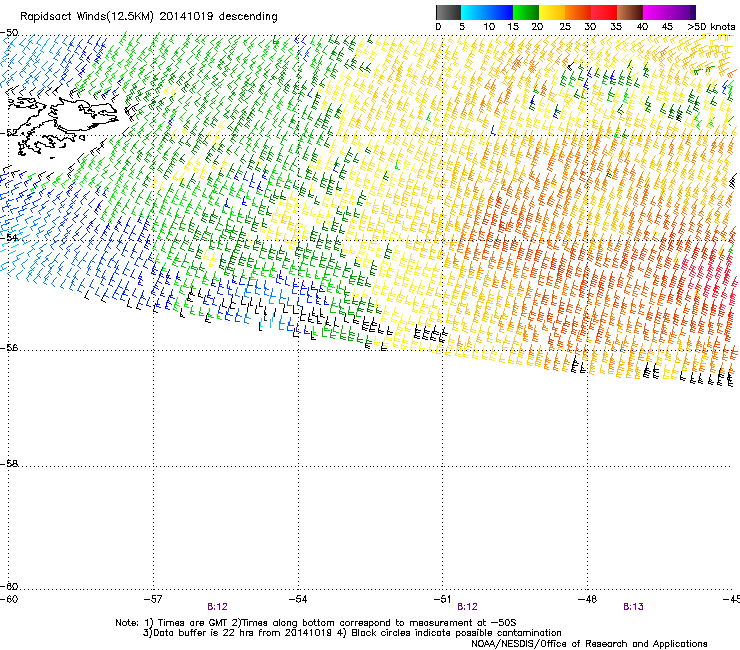
Task: Click the '-51' longitude axis label
Action: pyautogui.click(x=442, y=599)
